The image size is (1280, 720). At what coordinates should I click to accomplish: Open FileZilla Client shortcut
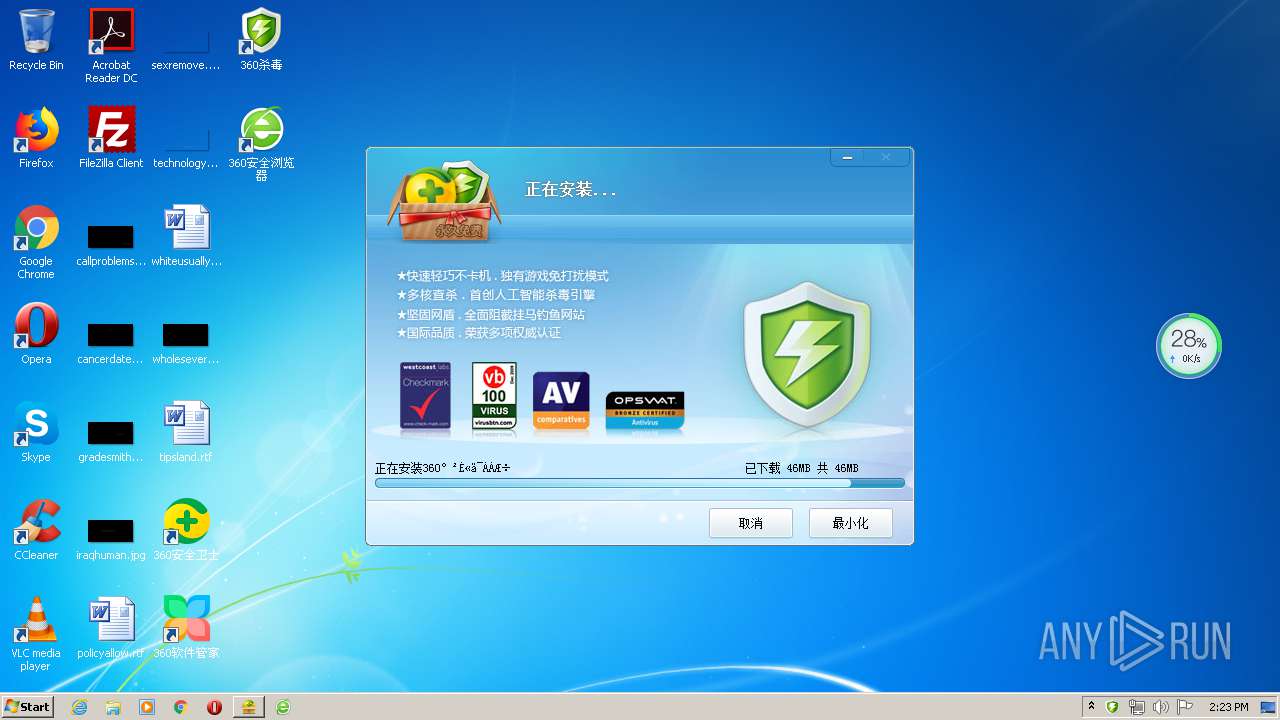tap(111, 138)
